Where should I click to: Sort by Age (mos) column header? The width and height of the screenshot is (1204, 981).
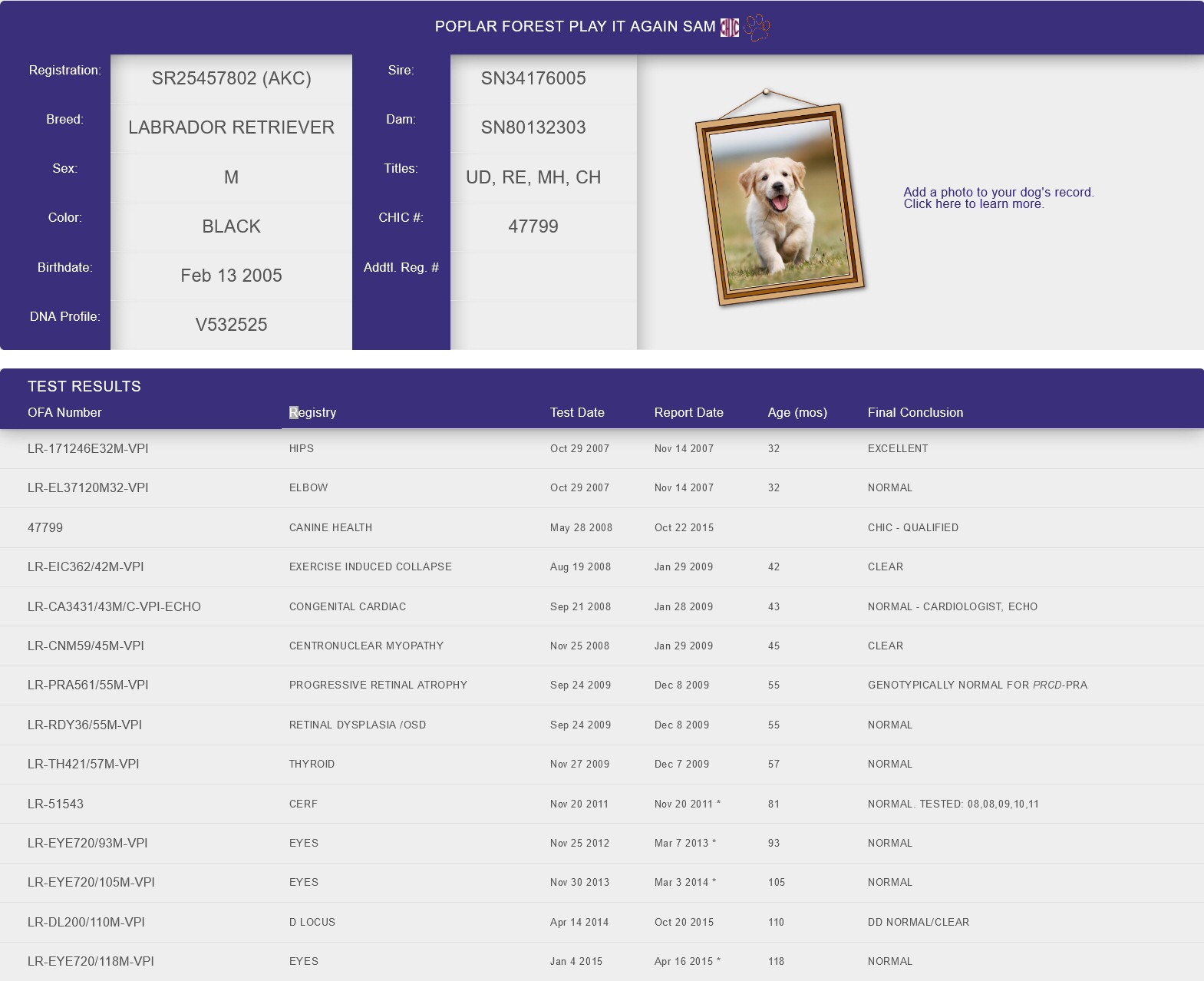click(797, 412)
